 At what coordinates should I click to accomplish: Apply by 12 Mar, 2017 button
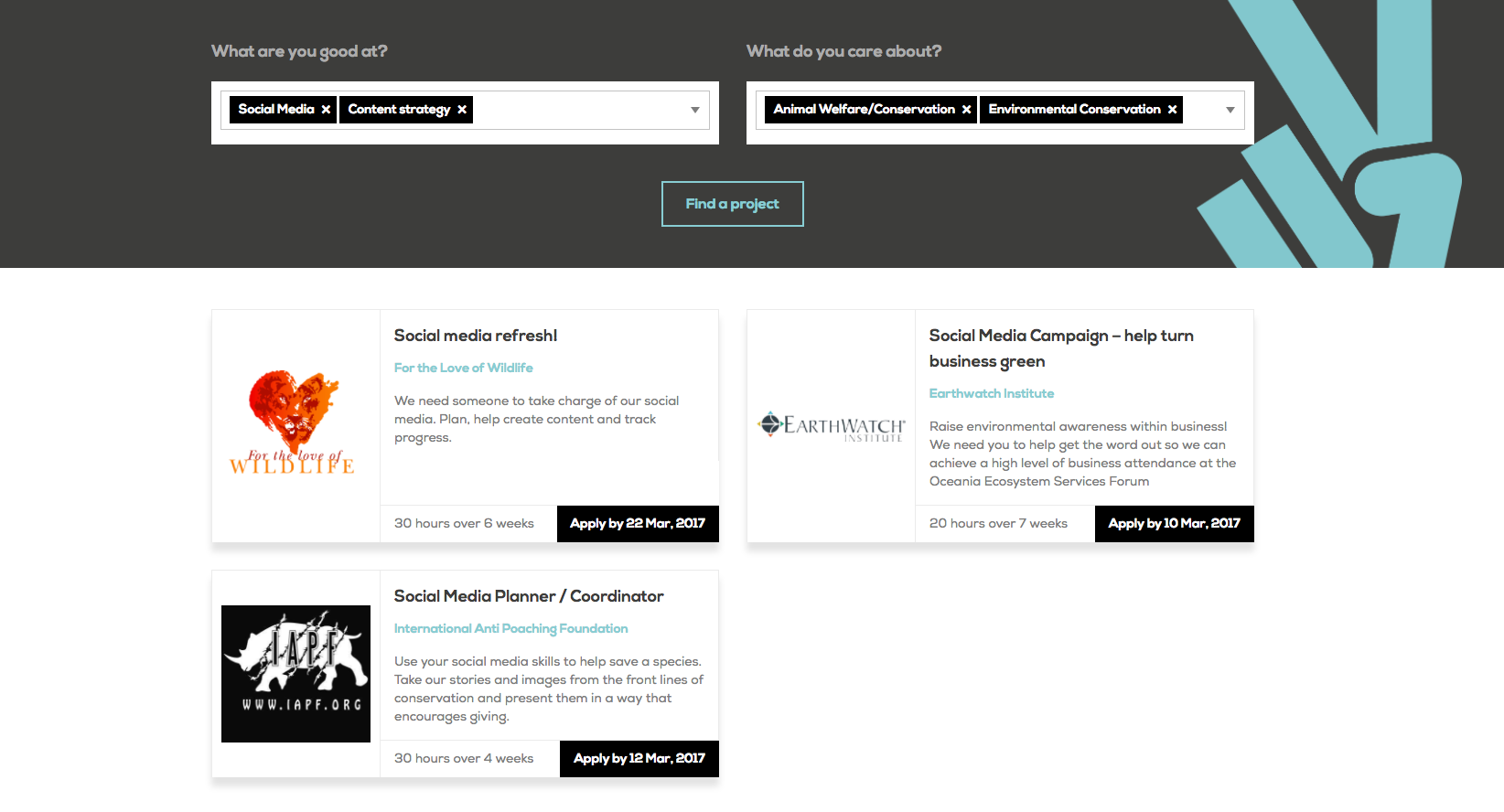click(x=639, y=759)
